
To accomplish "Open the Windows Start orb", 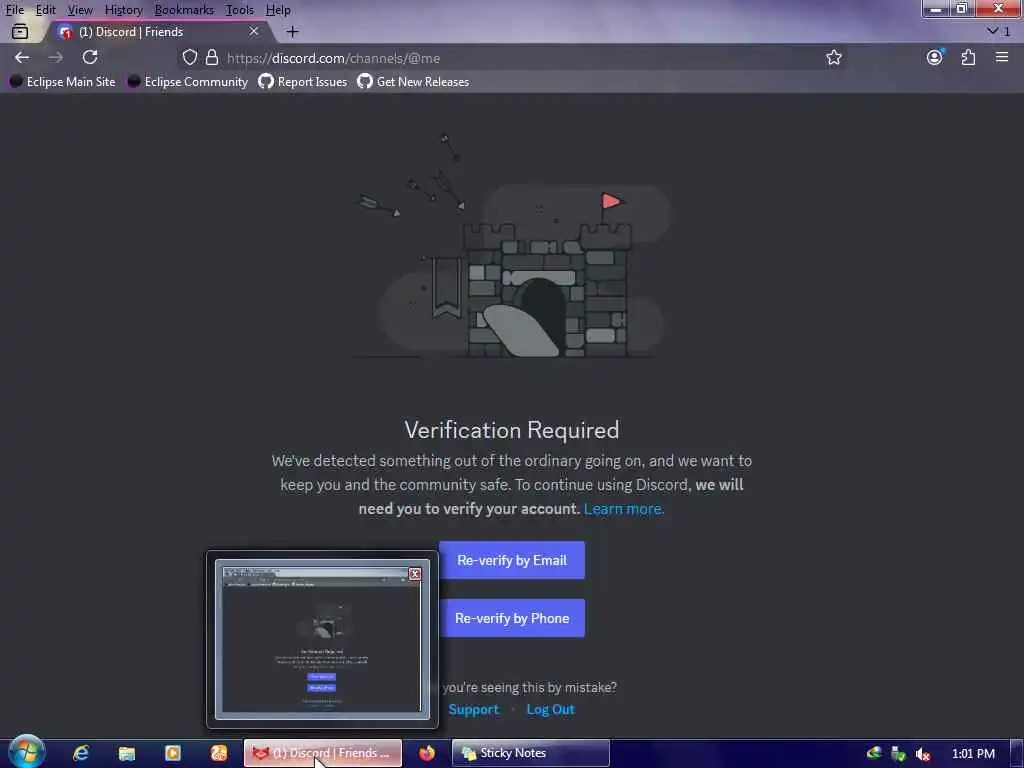I will point(27,752).
